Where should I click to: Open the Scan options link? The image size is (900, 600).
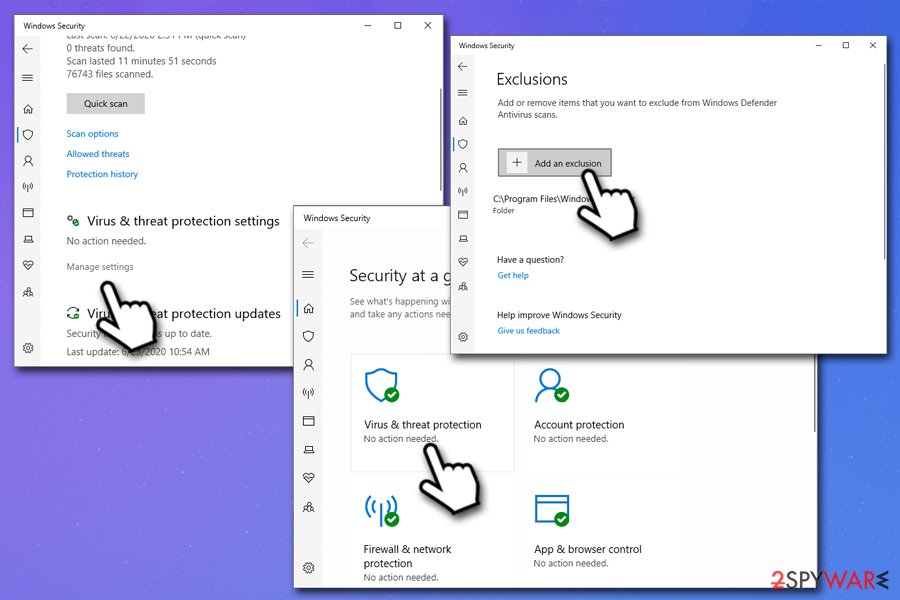pyautogui.click(x=92, y=133)
